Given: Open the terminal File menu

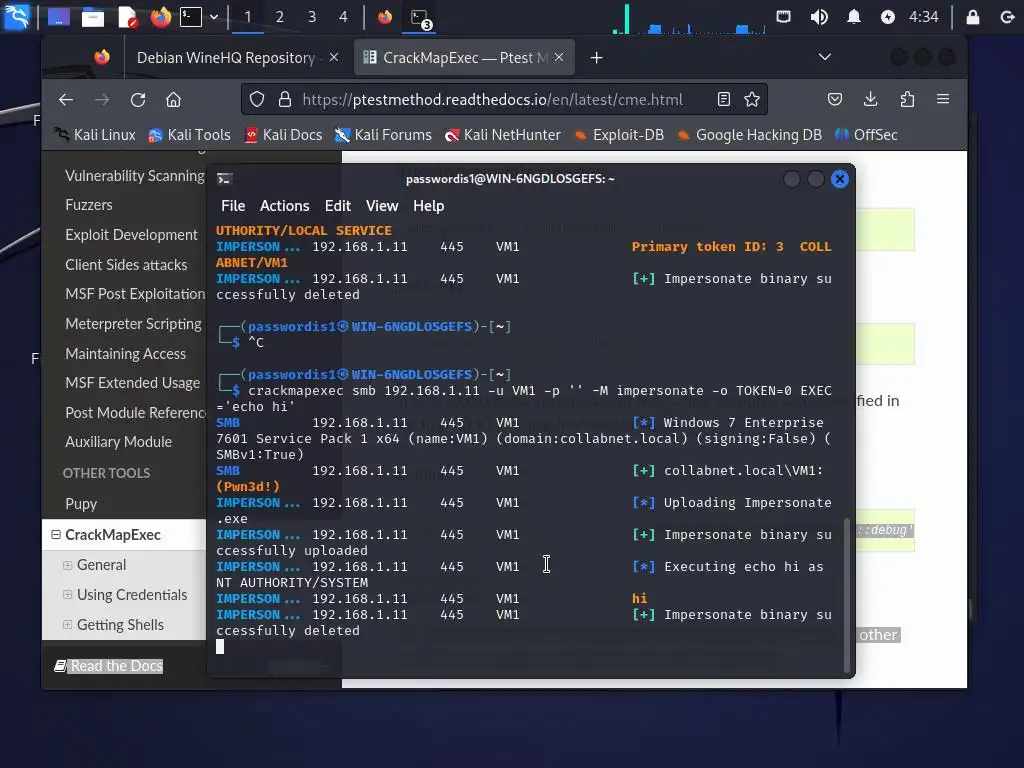Looking at the screenshot, I should (233, 206).
